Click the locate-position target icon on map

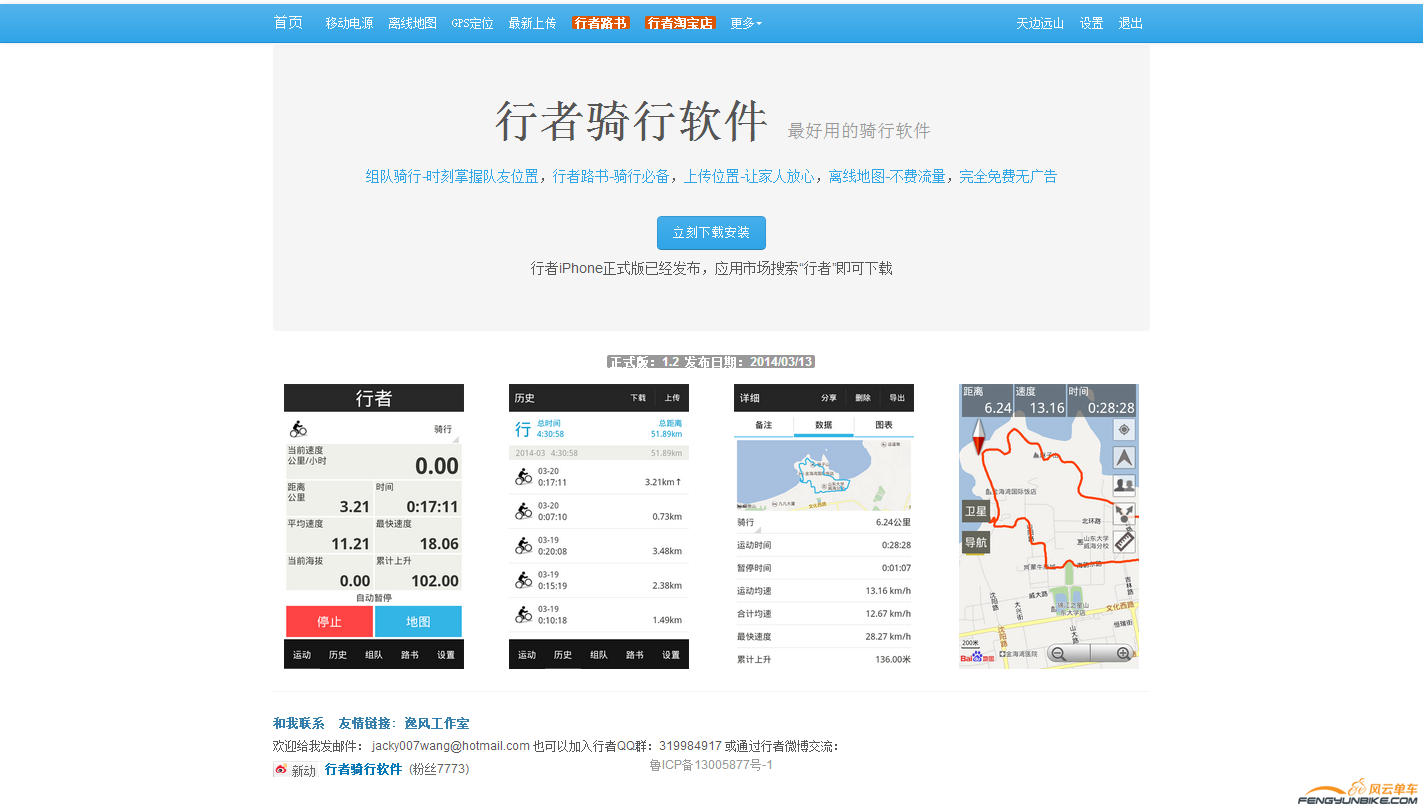pos(1124,430)
